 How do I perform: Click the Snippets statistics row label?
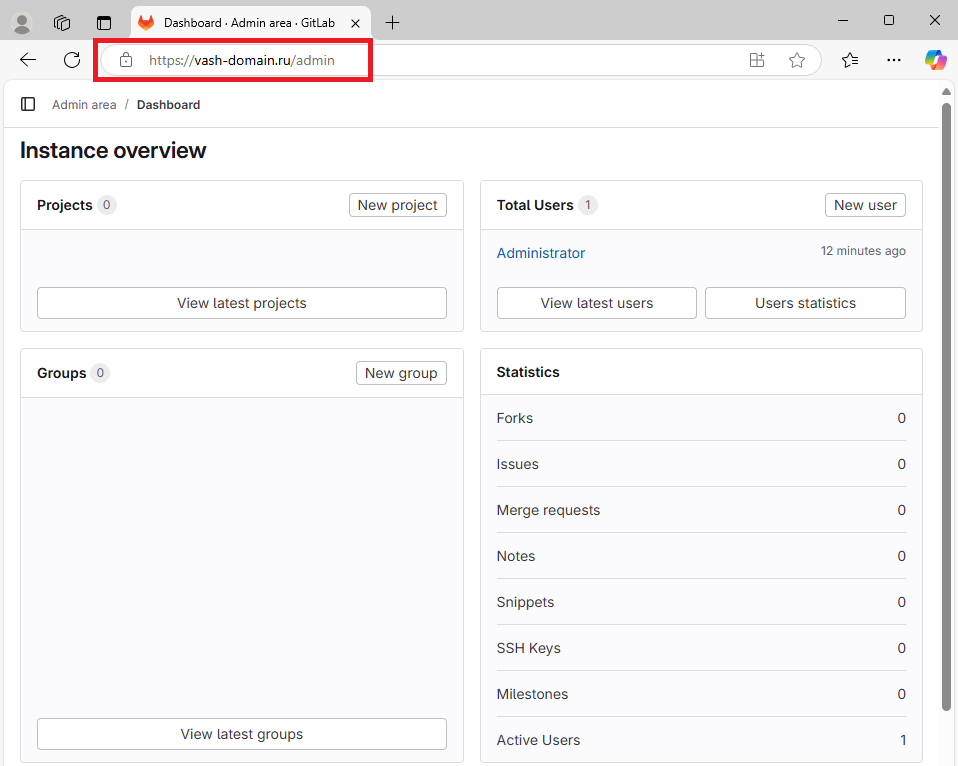[x=525, y=602]
